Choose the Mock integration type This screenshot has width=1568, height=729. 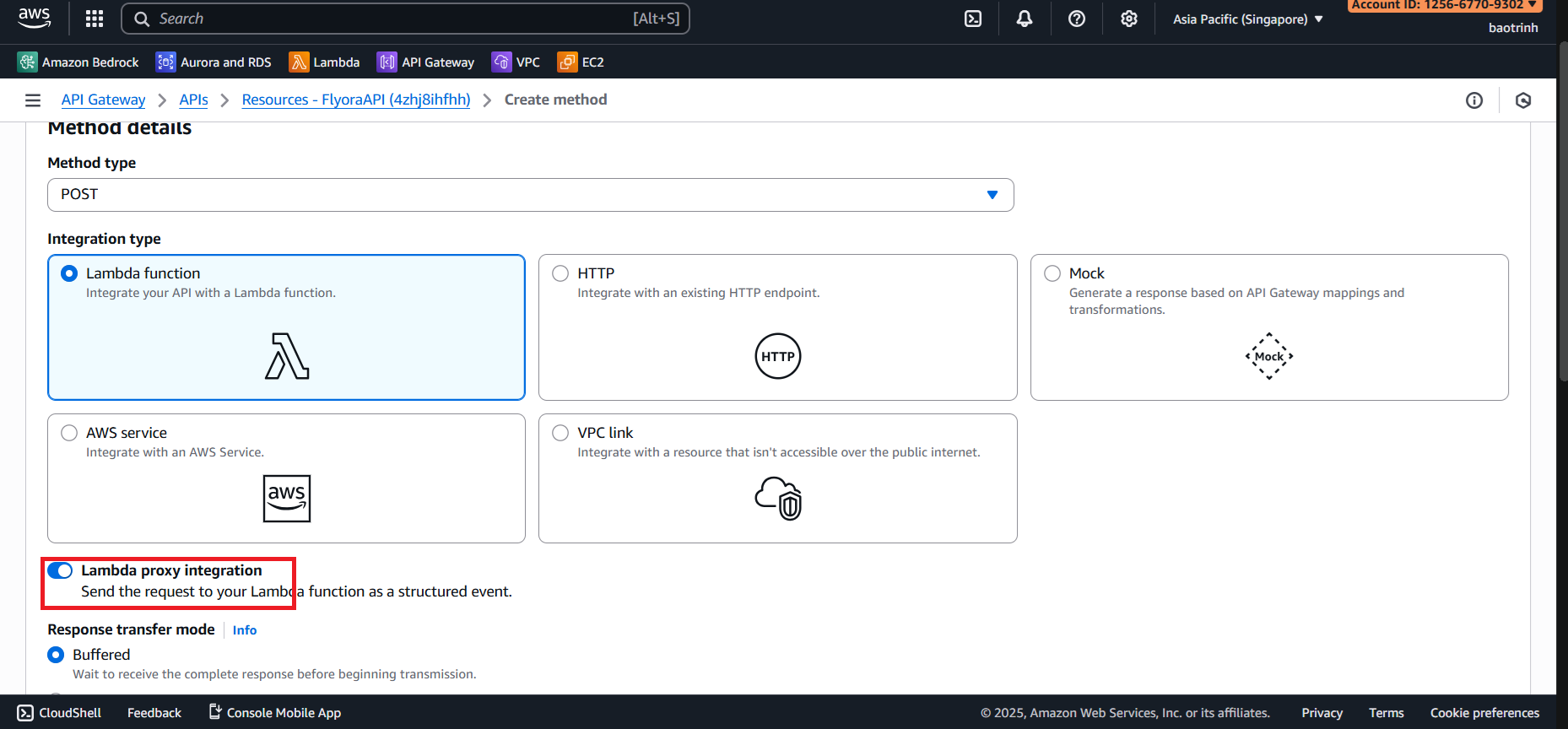click(1052, 273)
